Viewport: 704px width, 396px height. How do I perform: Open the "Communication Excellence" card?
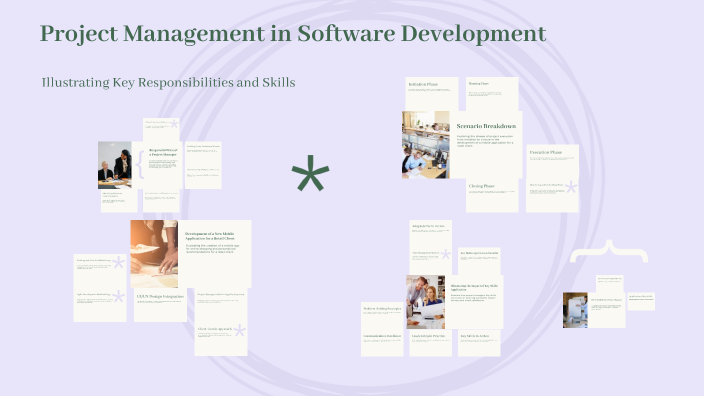(382, 343)
